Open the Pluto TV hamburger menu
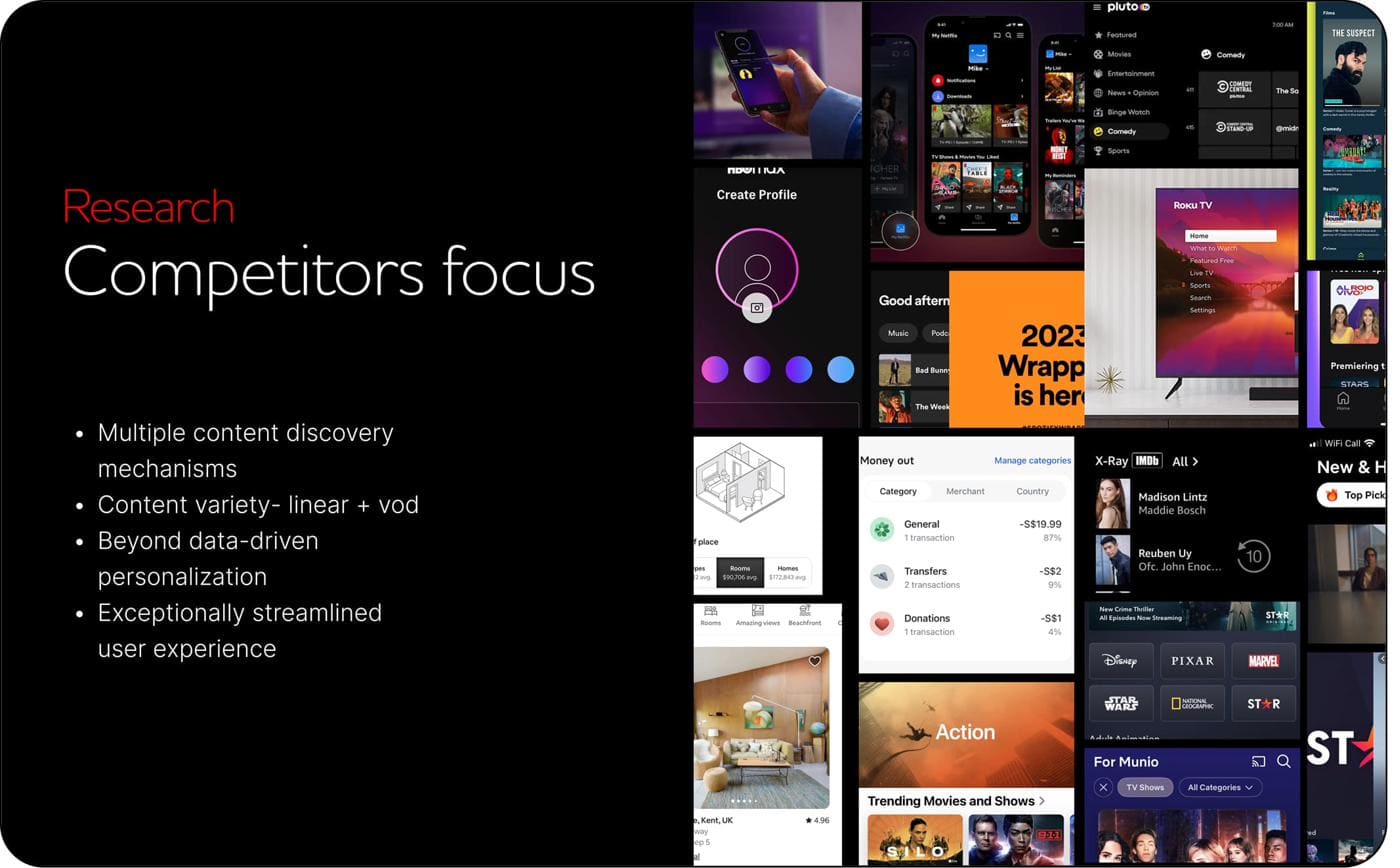The height and width of the screenshot is (868, 1400). point(1097,7)
